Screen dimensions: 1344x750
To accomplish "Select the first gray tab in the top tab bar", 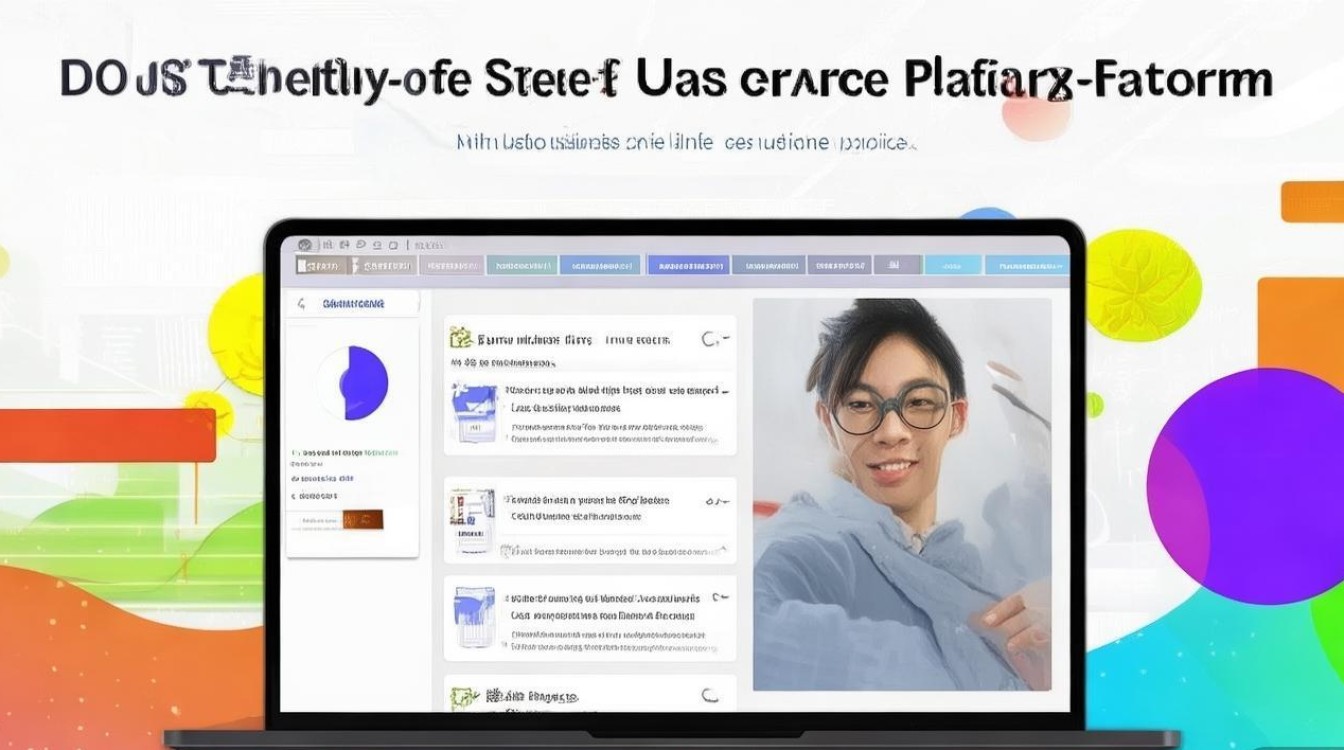I will [x=321, y=266].
